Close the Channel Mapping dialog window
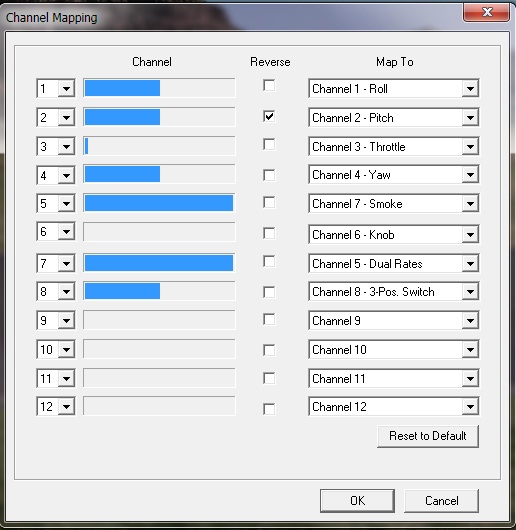The width and height of the screenshot is (516, 530). click(486, 13)
